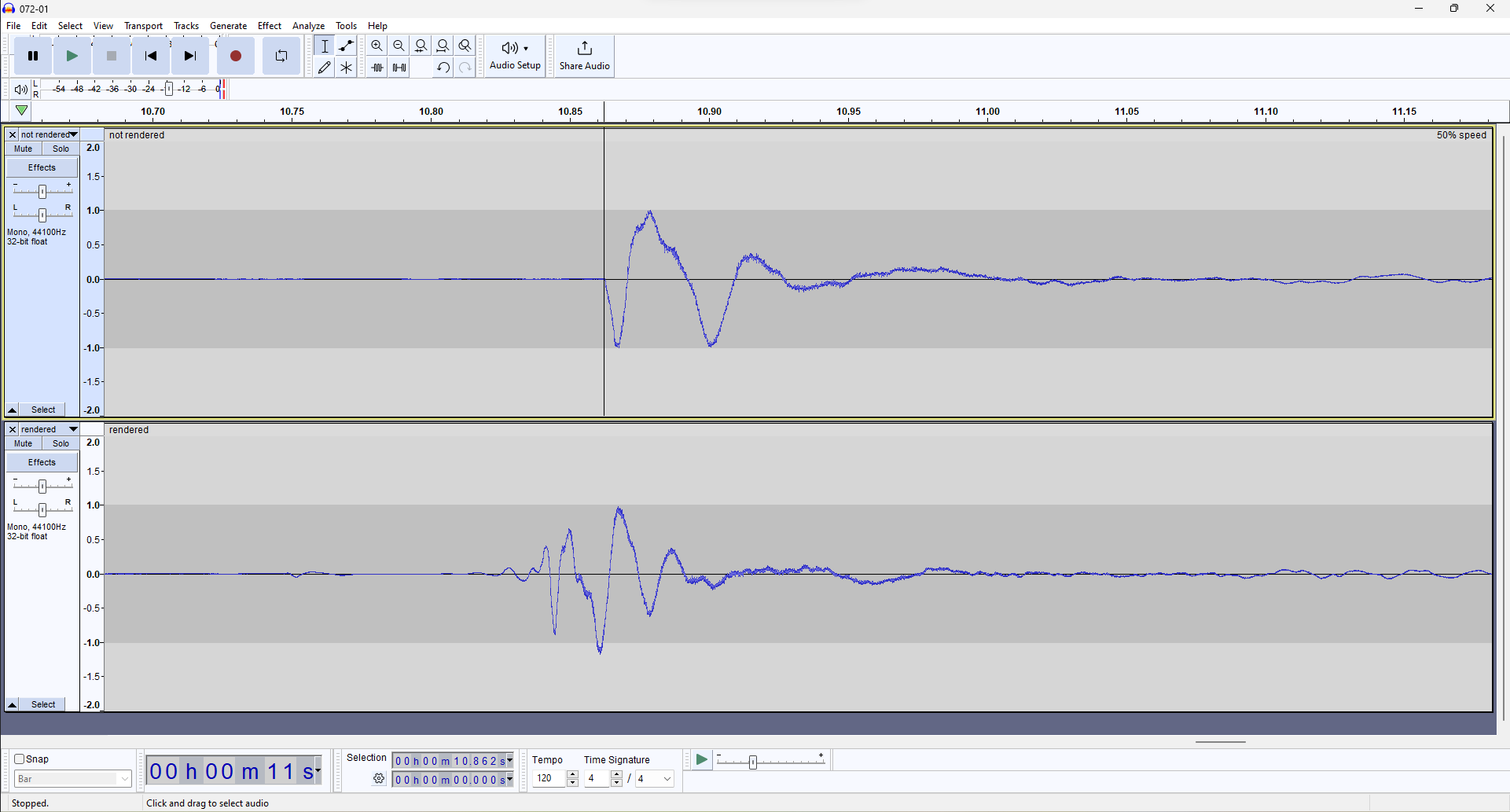Image resolution: width=1510 pixels, height=812 pixels.
Task: Open the Transport menu
Action: 143,25
